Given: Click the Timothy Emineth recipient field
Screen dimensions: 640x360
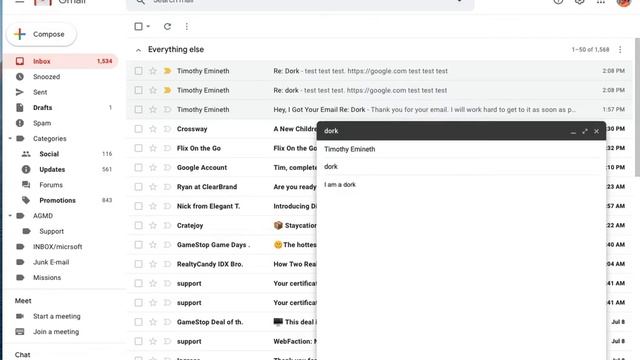Looking at the screenshot, I should [x=461, y=149].
